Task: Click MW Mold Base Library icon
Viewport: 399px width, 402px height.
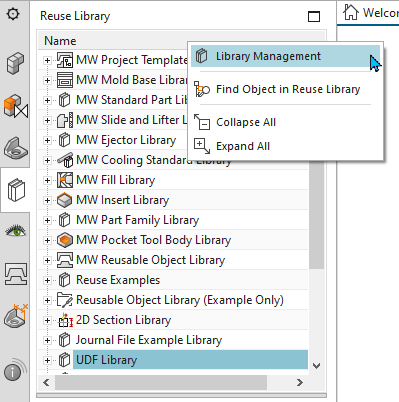Action: (x=65, y=80)
